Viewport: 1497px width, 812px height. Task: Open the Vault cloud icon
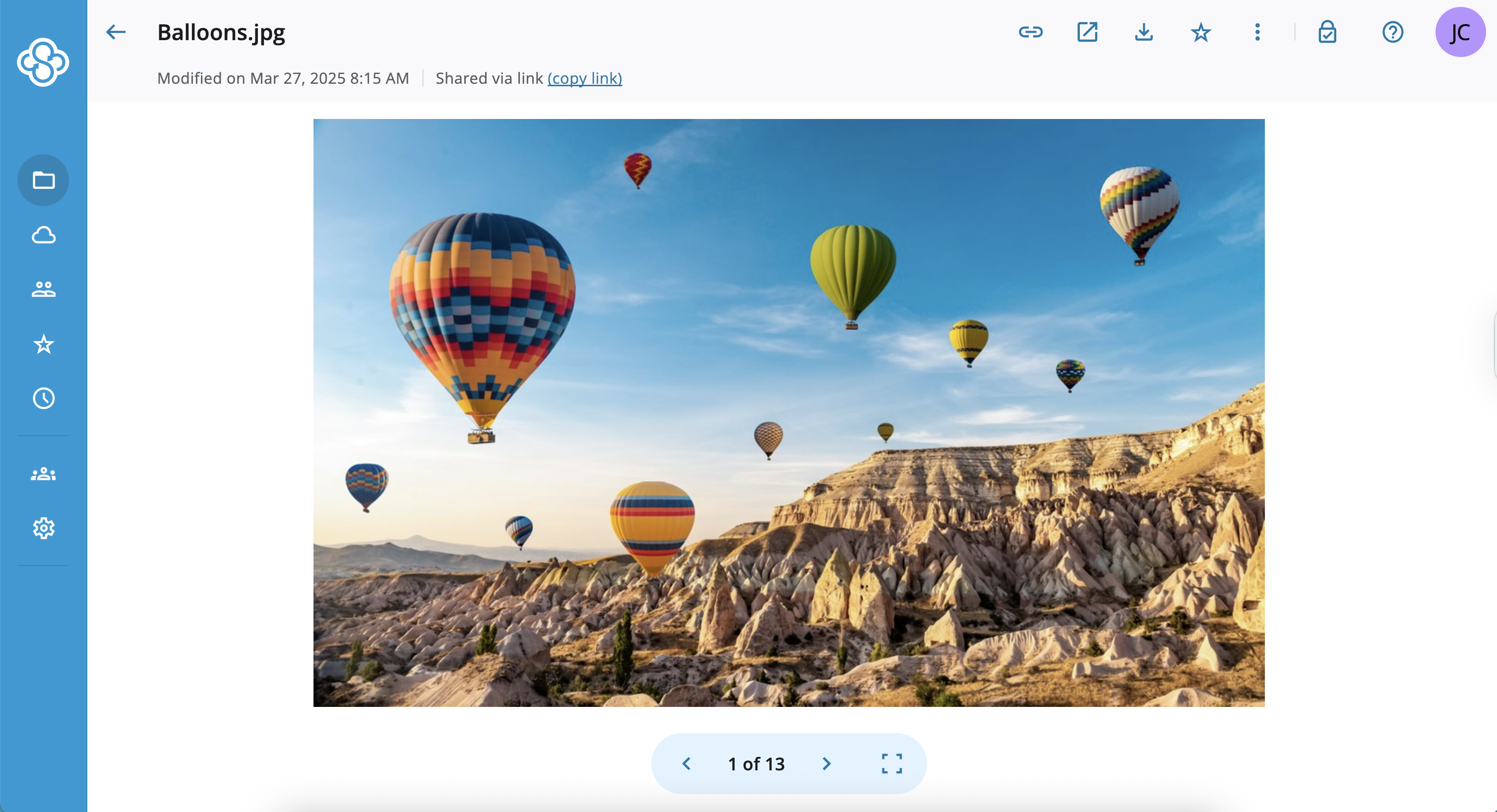coord(44,234)
